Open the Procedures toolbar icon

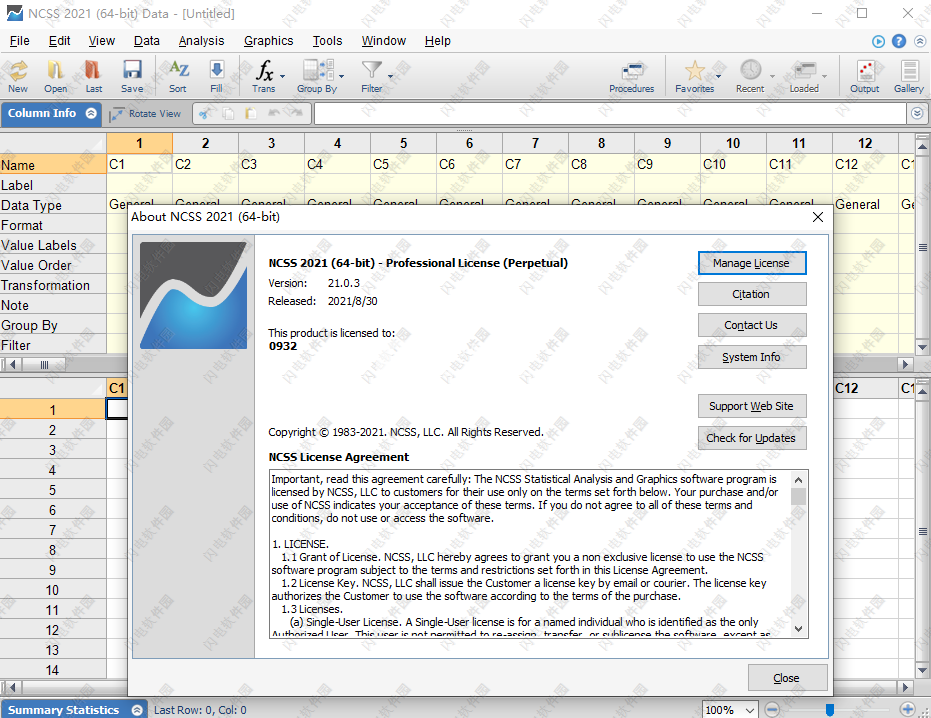tap(632, 75)
